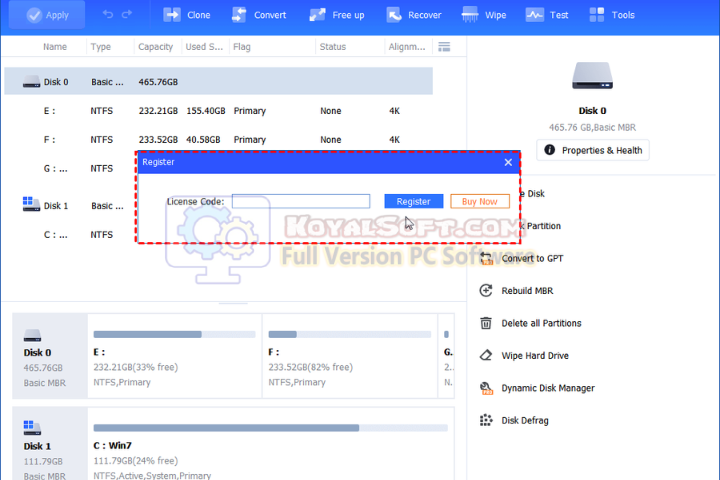This screenshot has height=480, width=720.
Task: Click the Flag column header
Action: pyautogui.click(x=242, y=47)
